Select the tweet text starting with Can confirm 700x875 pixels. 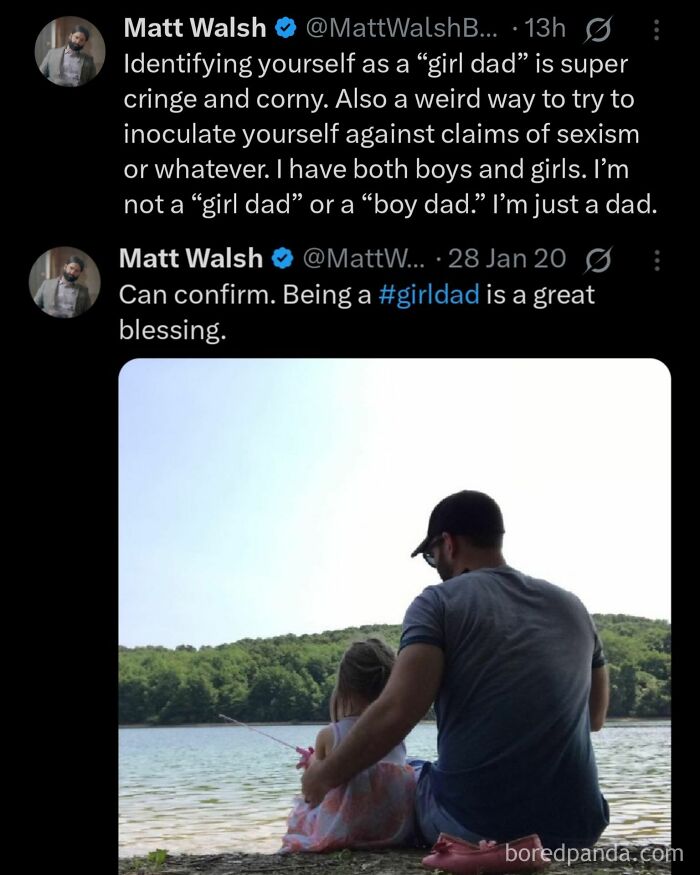(250, 295)
